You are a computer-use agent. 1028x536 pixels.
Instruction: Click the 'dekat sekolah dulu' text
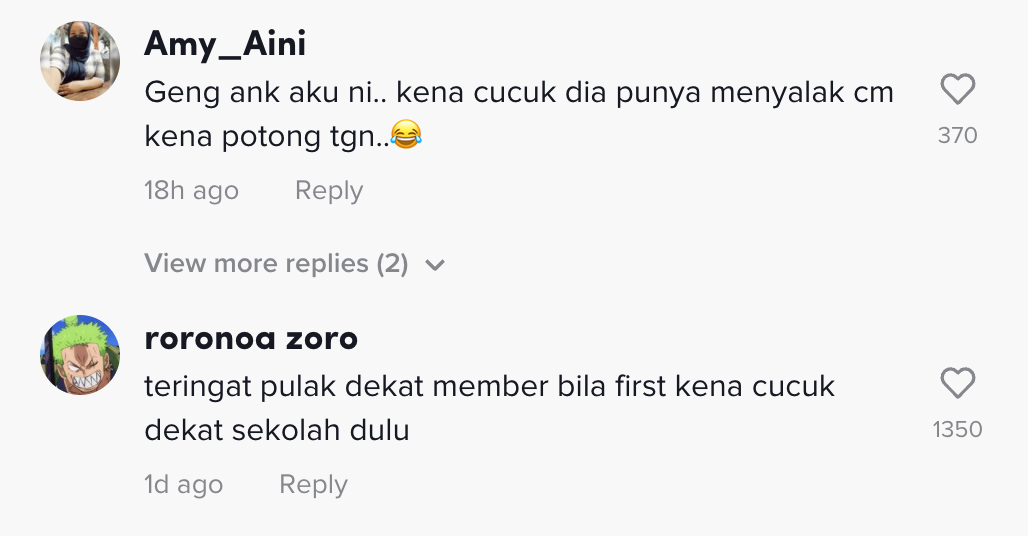click(277, 431)
